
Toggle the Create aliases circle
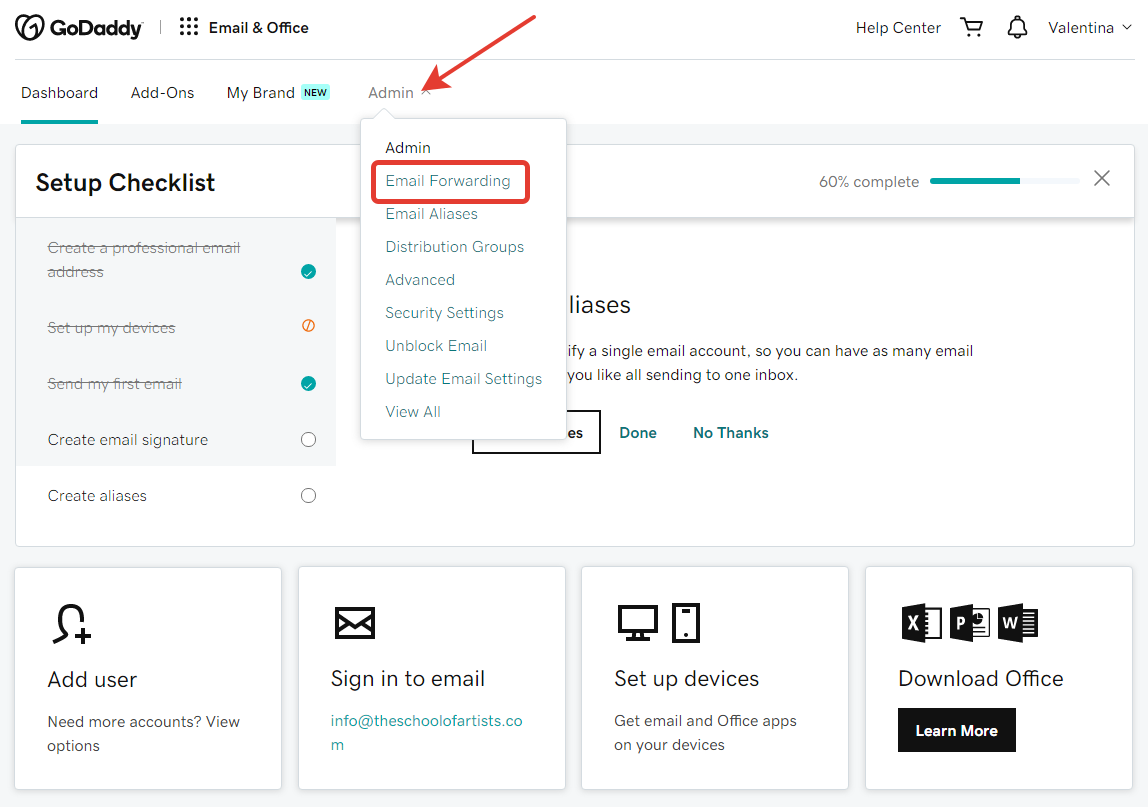(x=308, y=496)
